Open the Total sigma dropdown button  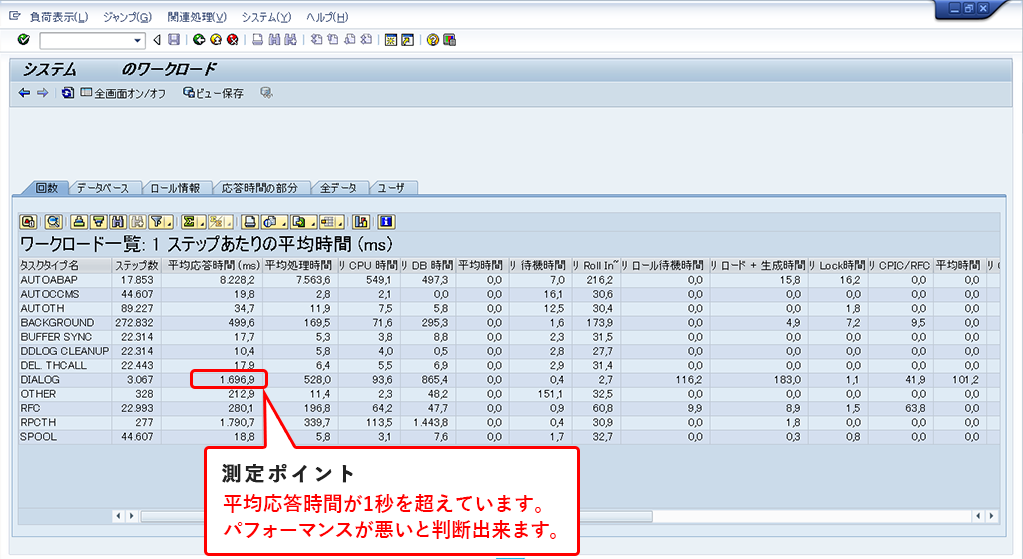click(192, 222)
